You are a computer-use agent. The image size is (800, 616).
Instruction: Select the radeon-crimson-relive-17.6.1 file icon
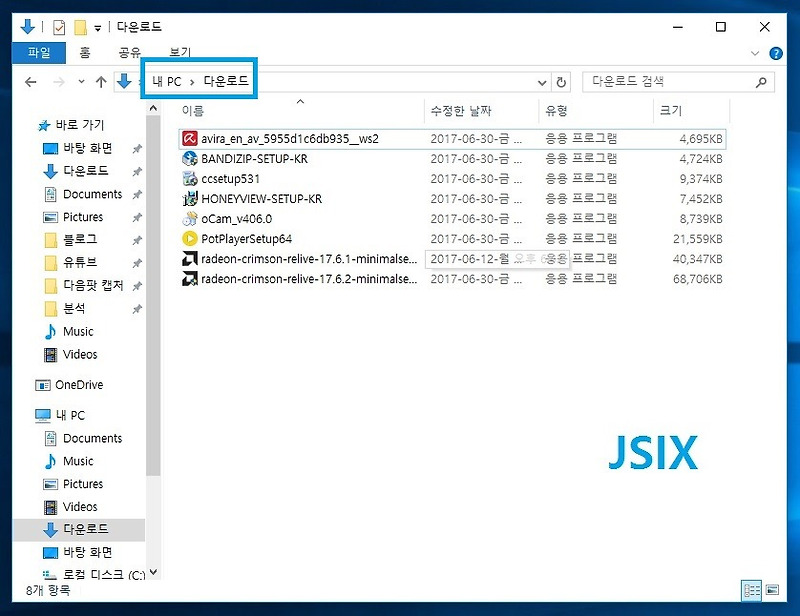pyautogui.click(x=190, y=258)
